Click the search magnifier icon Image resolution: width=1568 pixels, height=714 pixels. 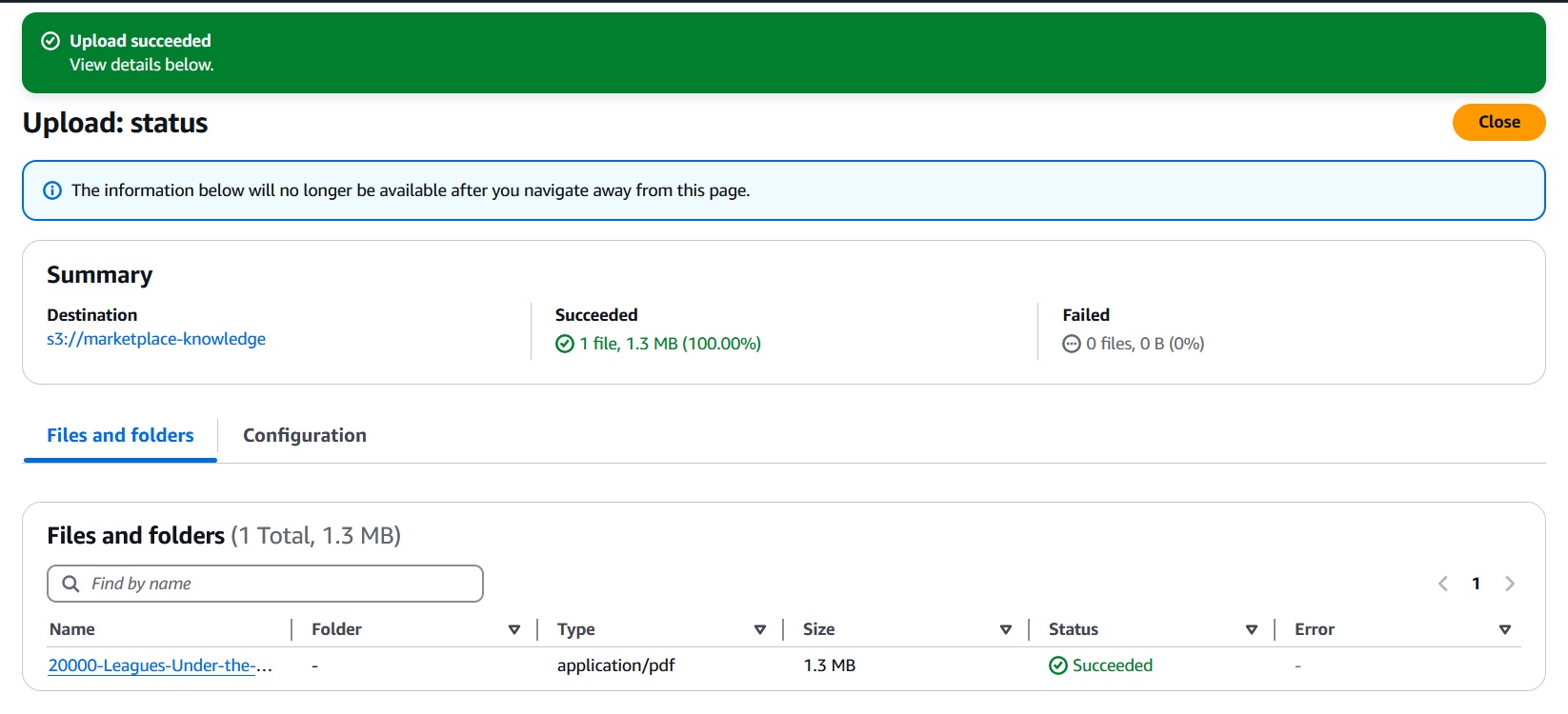pyautogui.click(x=70, y=584)
